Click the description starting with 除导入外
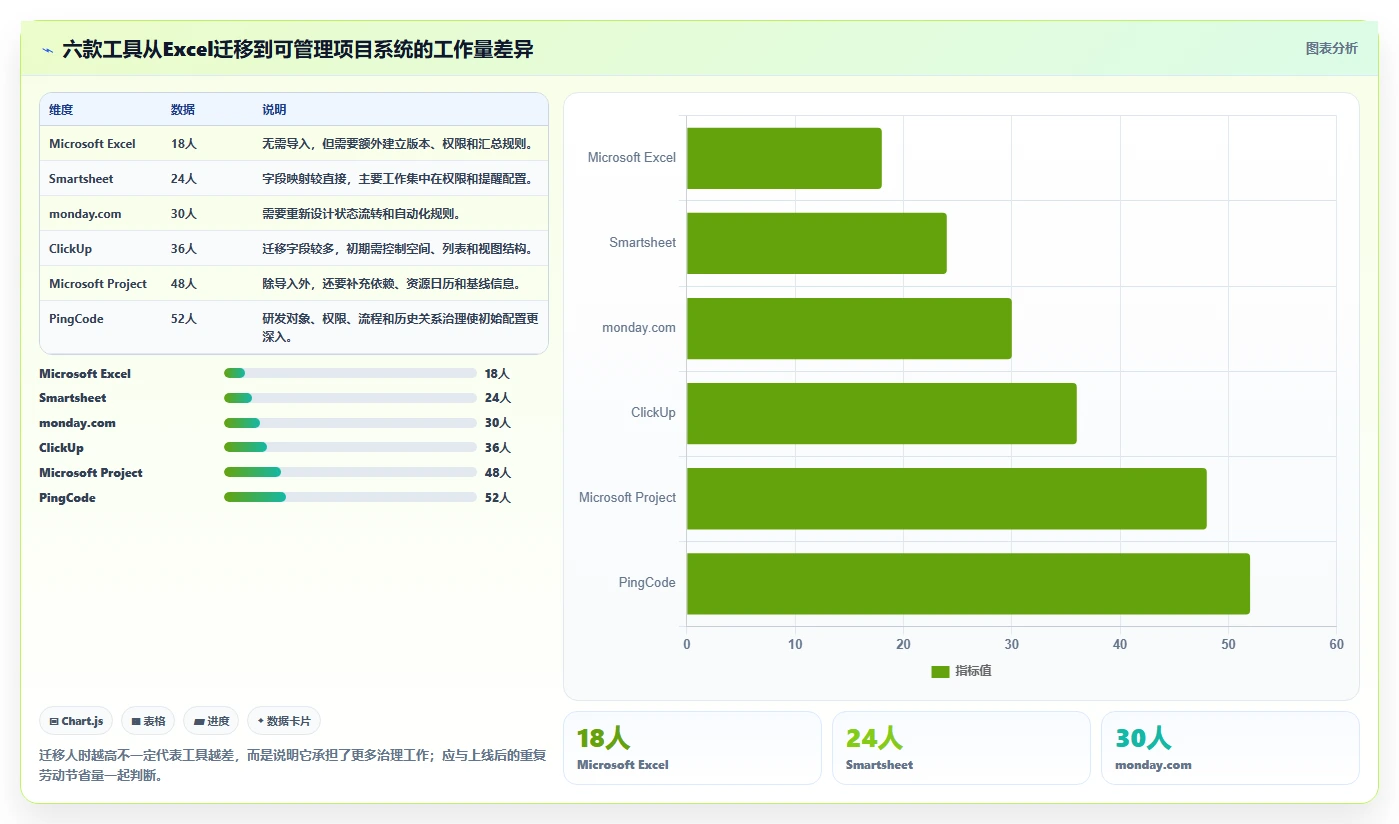Image resolution: width=1399 pixels, height=824 pixels. tap(393, 284)
